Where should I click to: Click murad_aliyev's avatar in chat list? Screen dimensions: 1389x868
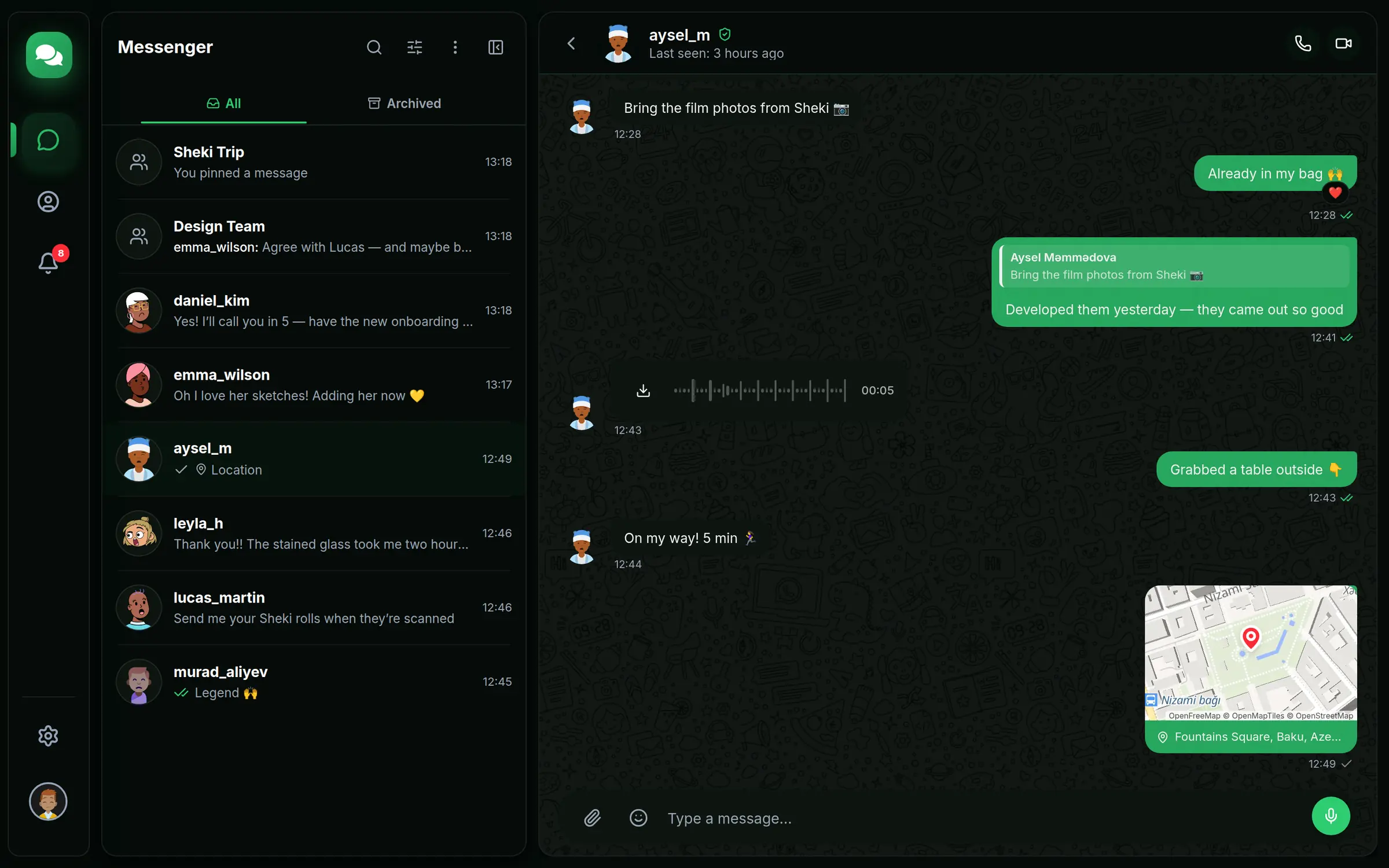pyautogui.click(x=138, y=682)
